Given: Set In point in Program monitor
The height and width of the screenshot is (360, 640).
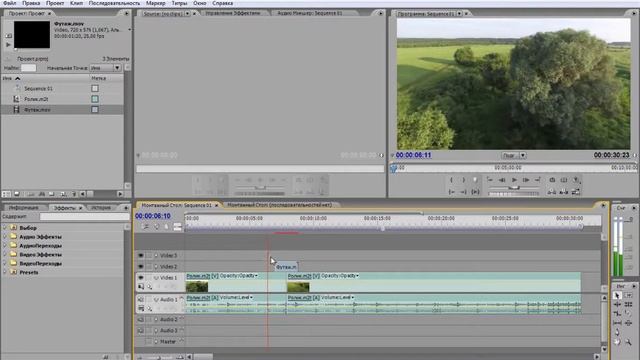Looking at the screenshot, I should [451, 180].
